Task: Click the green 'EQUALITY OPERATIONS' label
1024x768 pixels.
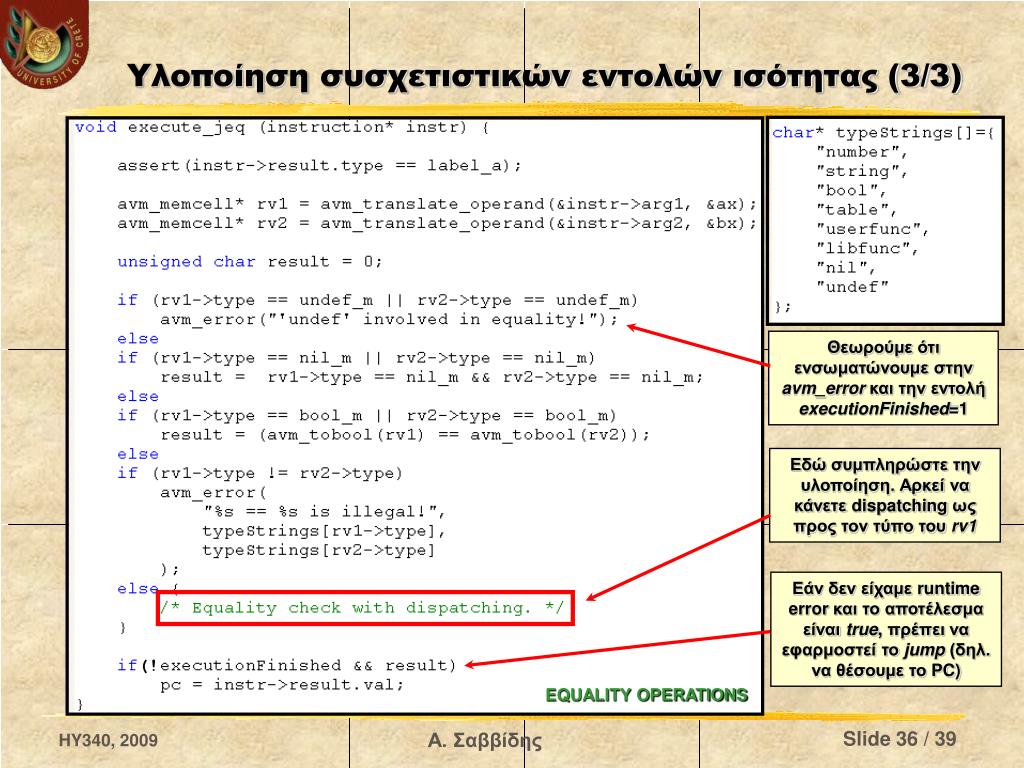Action: 647,695
